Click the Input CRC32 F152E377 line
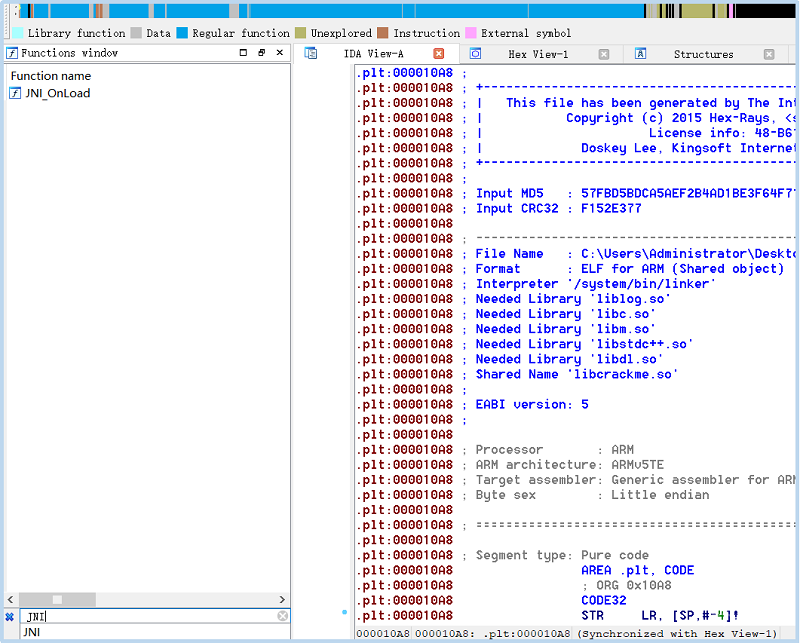Viewport: 800px width, 643px height. click(x=558, y=209)
